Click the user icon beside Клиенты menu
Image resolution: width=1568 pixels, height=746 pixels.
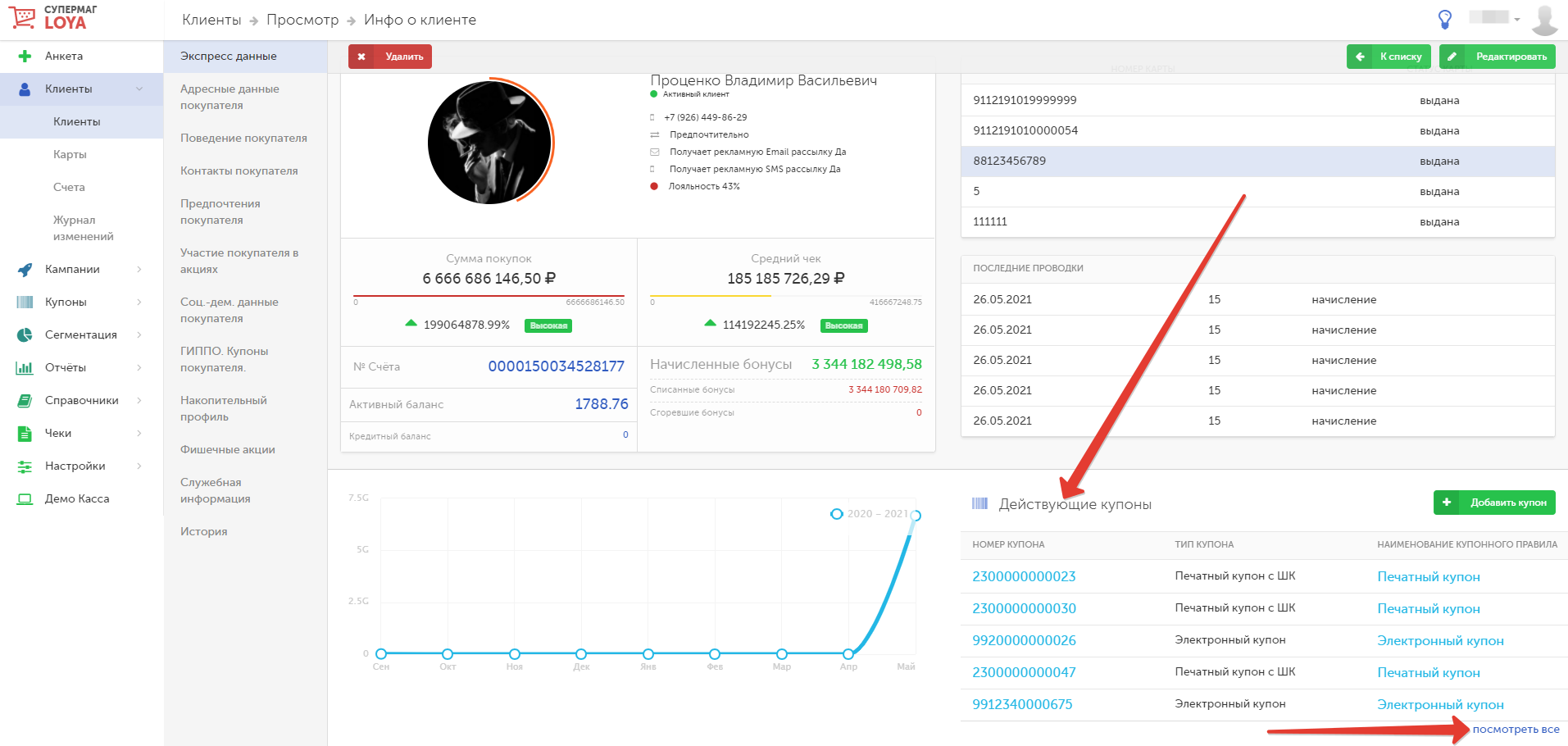click(25, 89)
